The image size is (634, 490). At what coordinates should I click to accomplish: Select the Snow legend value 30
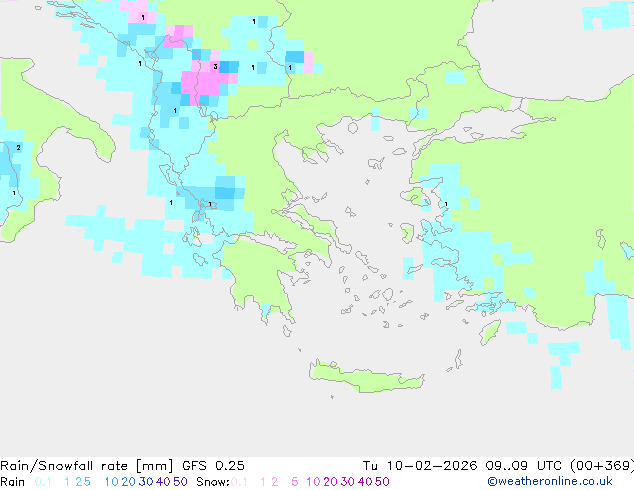(x=348, y=482)
